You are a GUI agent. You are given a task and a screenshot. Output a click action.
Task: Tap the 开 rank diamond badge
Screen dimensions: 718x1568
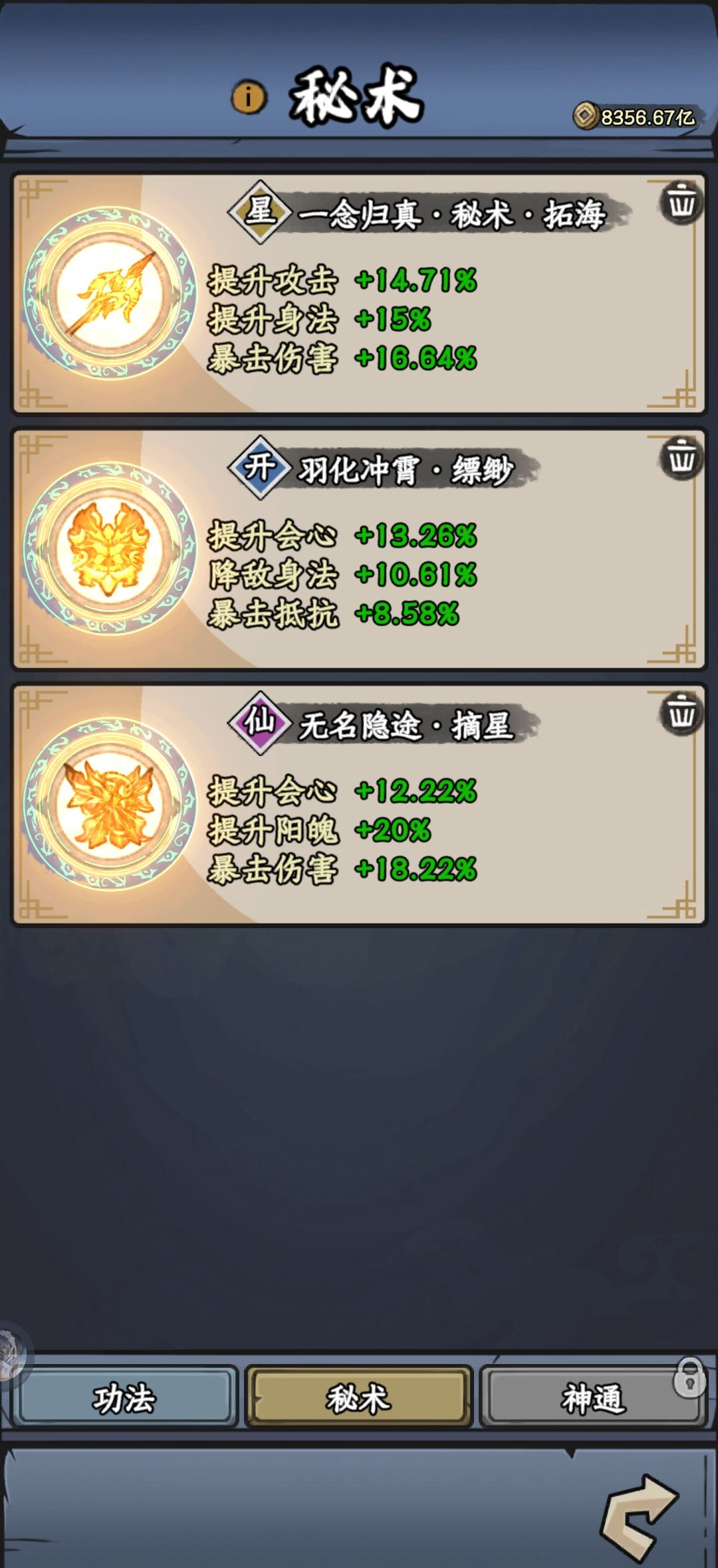[261, 468]
